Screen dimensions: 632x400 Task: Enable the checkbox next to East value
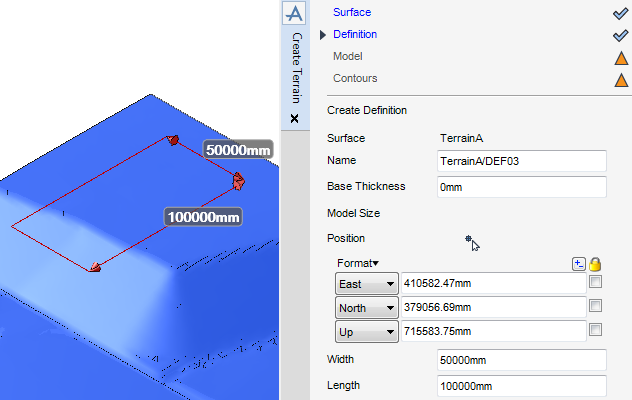point(596,284)
